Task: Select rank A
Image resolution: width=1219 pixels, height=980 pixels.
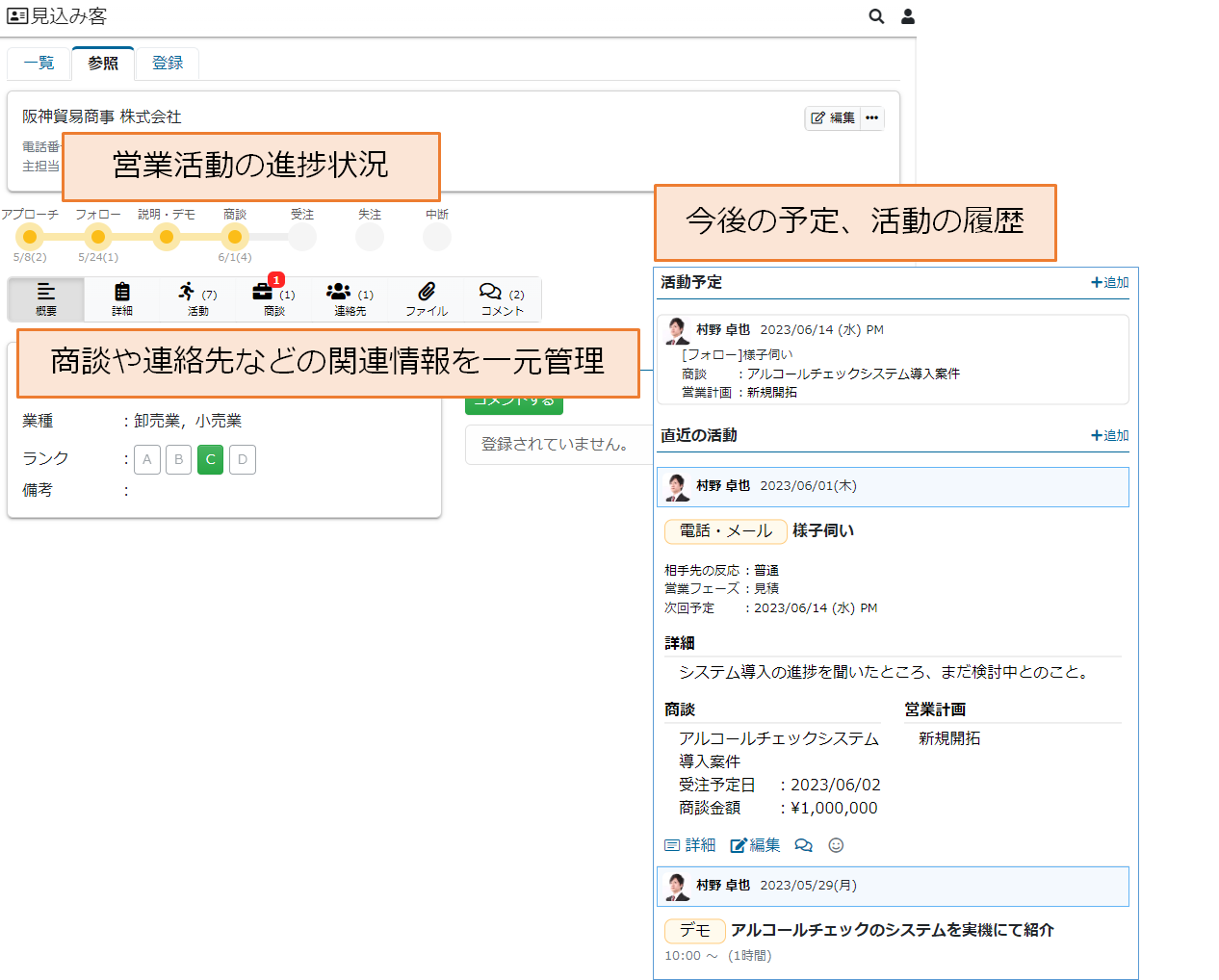Action: pyautogui.click(x=146, y=459)
